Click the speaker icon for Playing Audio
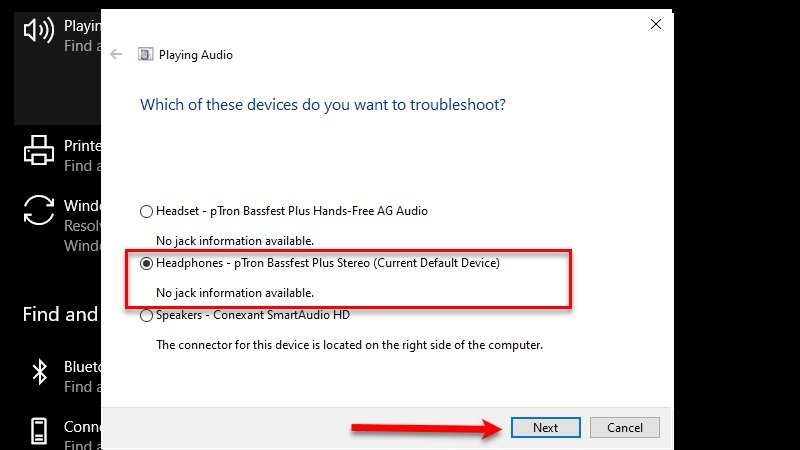800x450 pixels. pyautogui.click(x=38, y=32)
